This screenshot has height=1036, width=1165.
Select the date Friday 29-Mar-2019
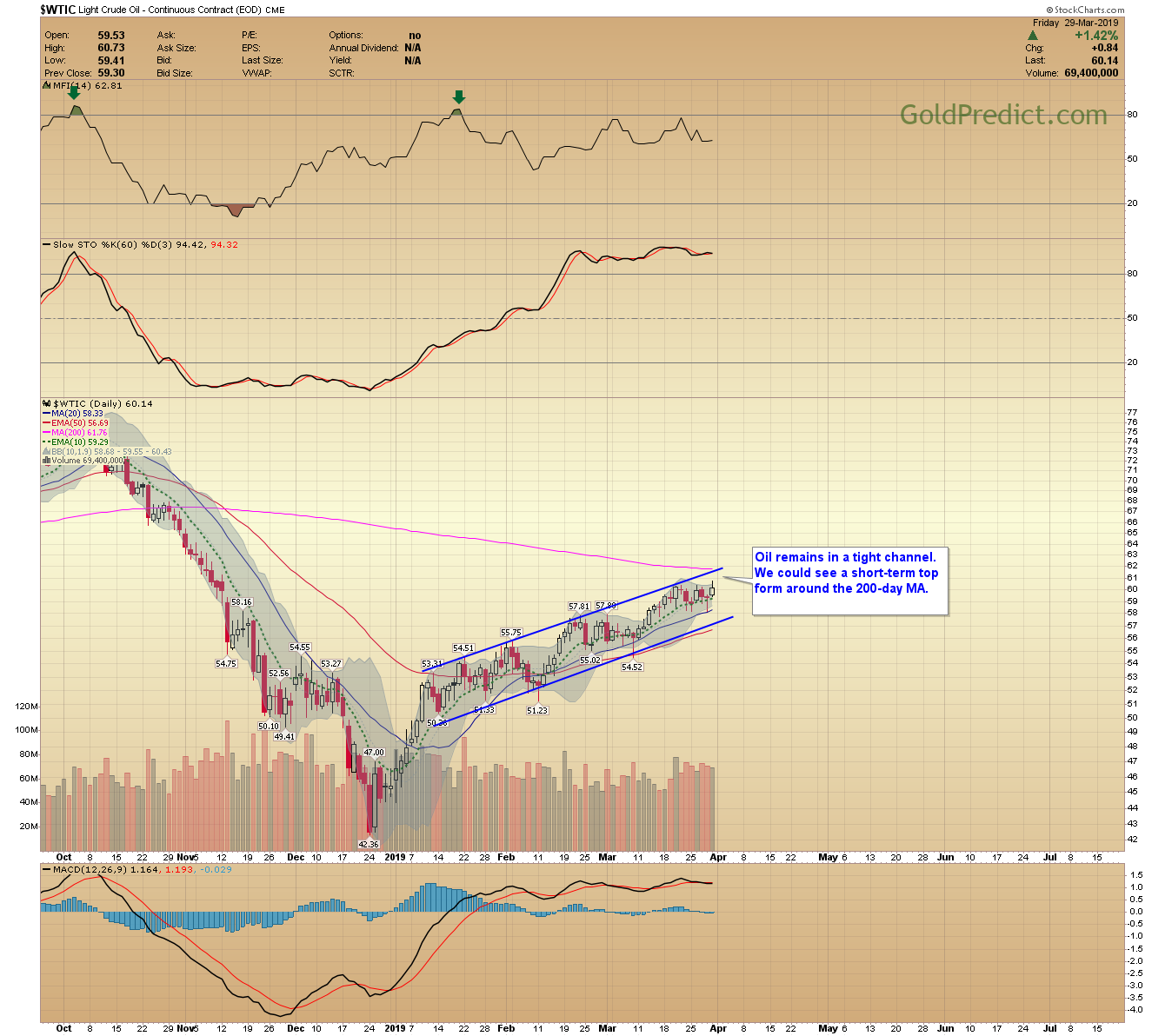point(1075,23)
